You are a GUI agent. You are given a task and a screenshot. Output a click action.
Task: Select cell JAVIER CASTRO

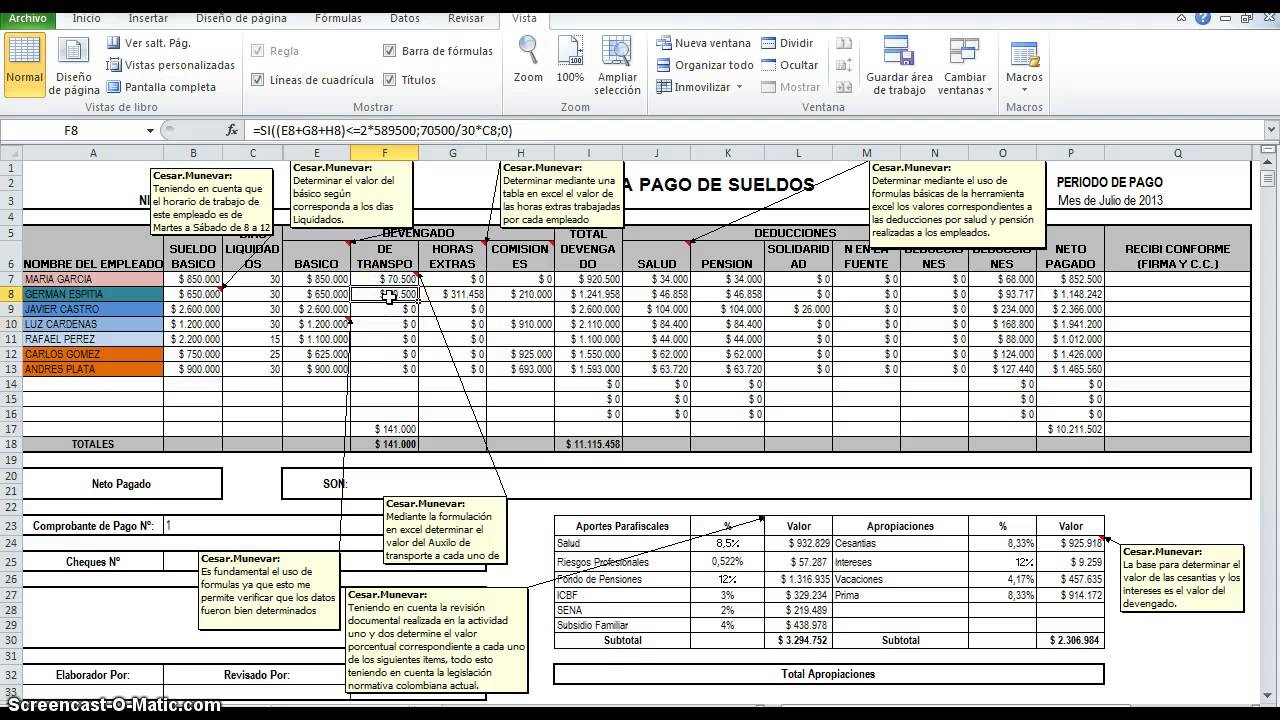[92, 309]
